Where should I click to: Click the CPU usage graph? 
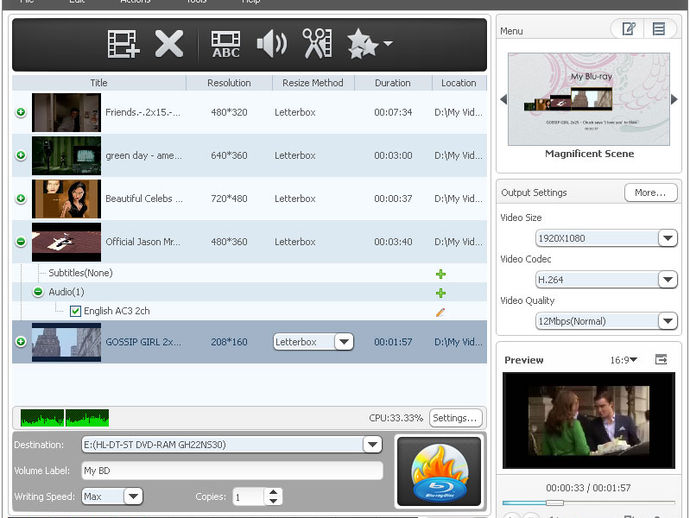point(65,418)
